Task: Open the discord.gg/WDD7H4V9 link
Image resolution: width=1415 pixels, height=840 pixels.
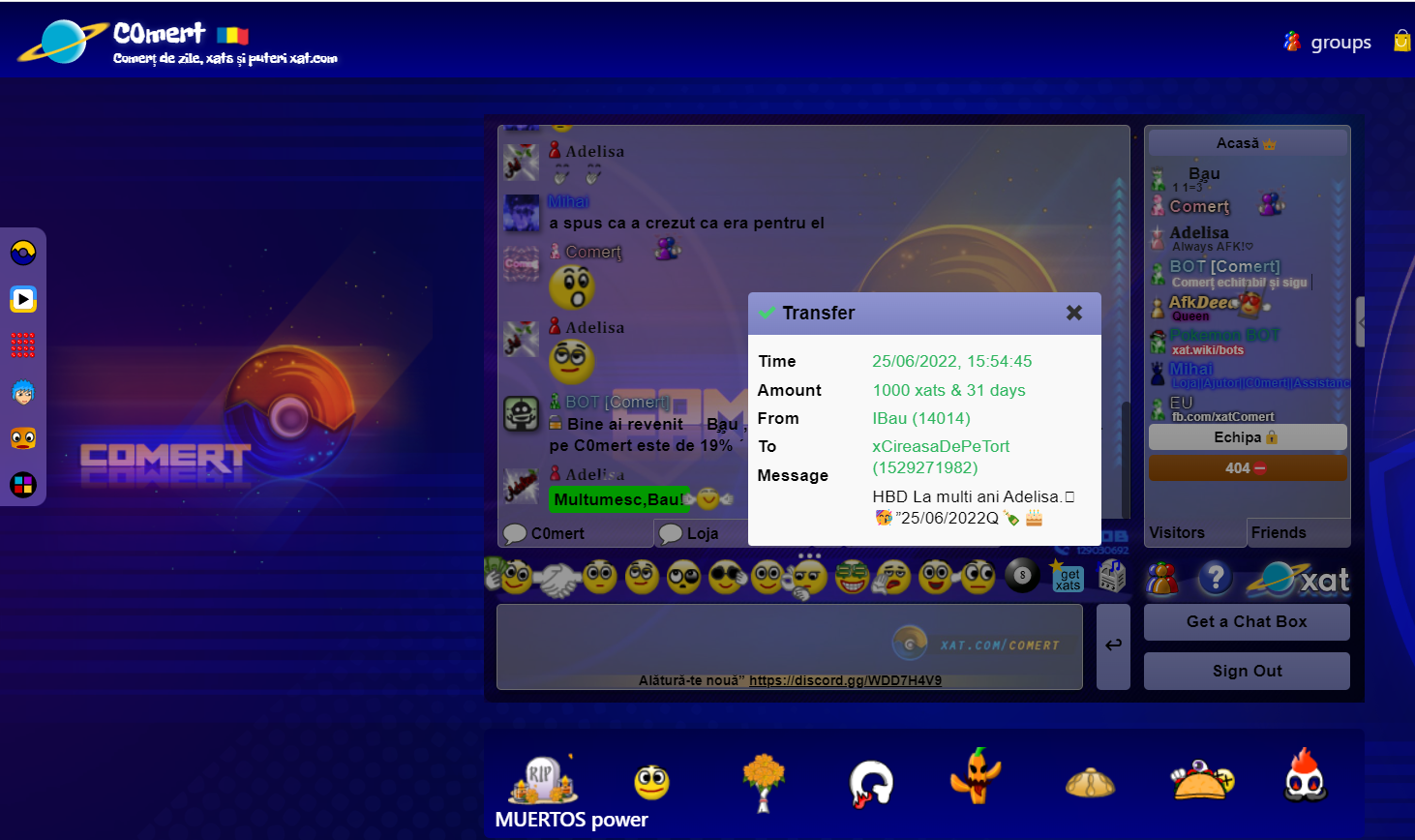Action: pyautogui.click(x=845, y=680)
